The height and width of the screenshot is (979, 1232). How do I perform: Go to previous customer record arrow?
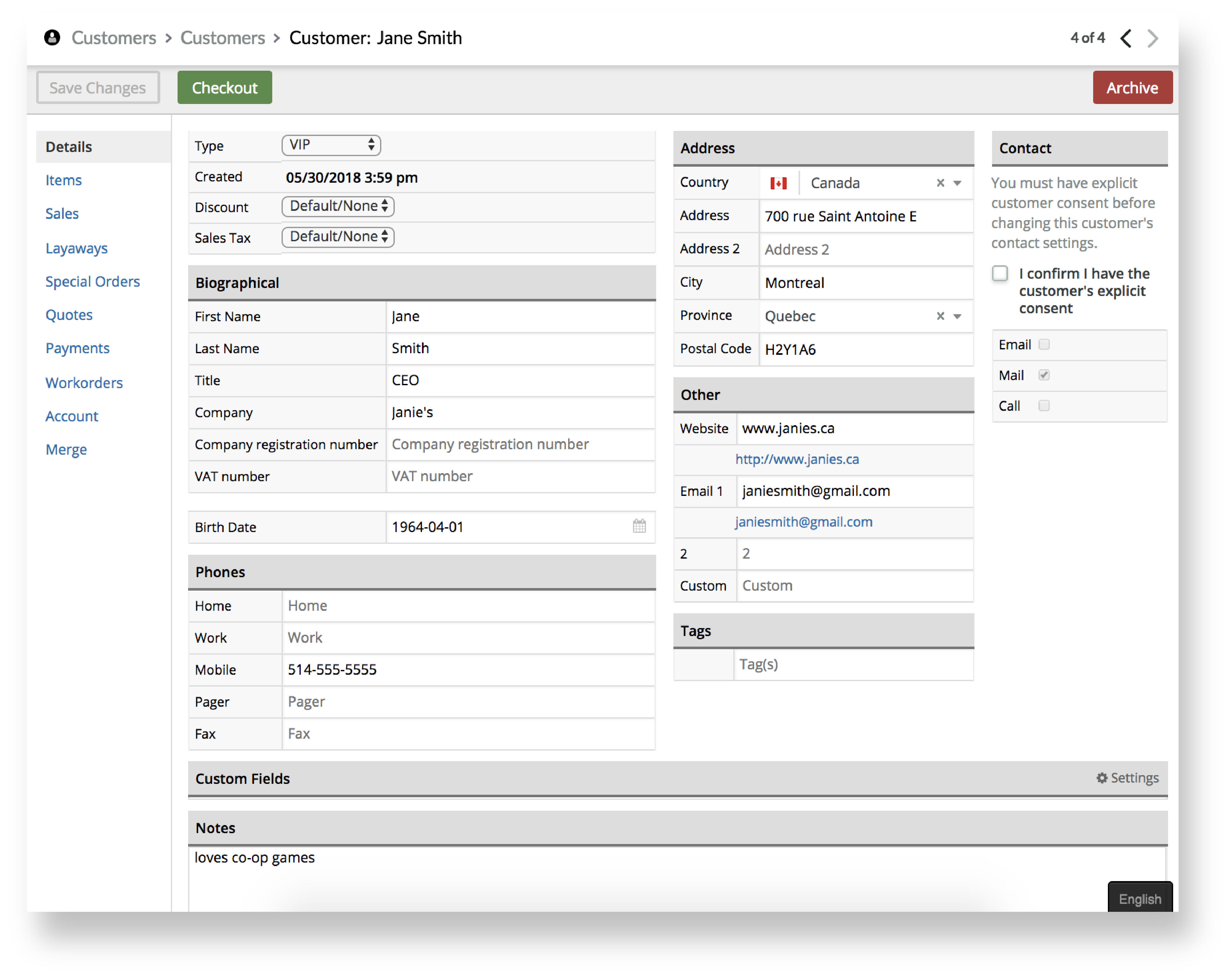click(x=1126, y=38)
